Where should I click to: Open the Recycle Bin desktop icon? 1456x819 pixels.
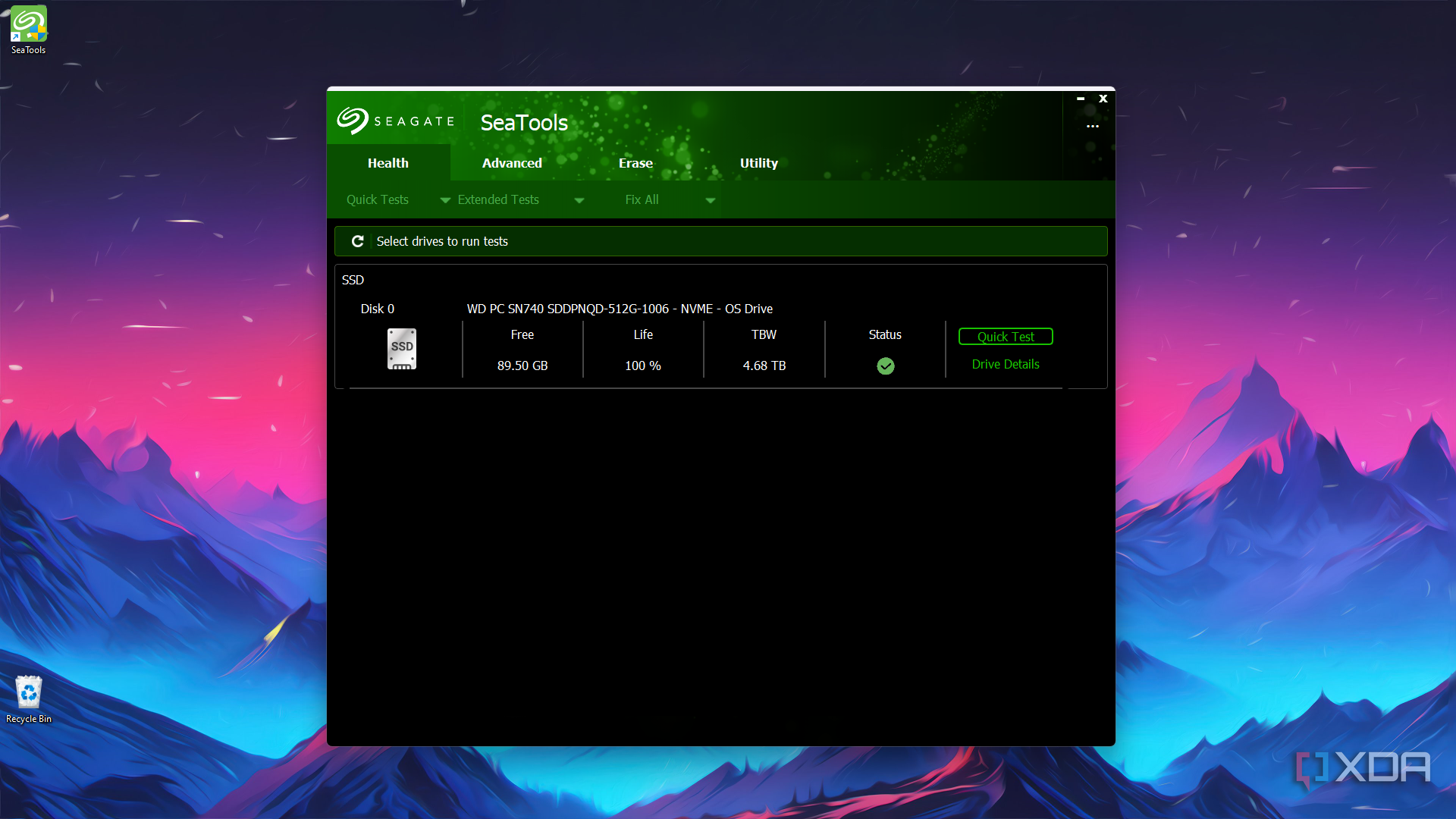[28, 699]
